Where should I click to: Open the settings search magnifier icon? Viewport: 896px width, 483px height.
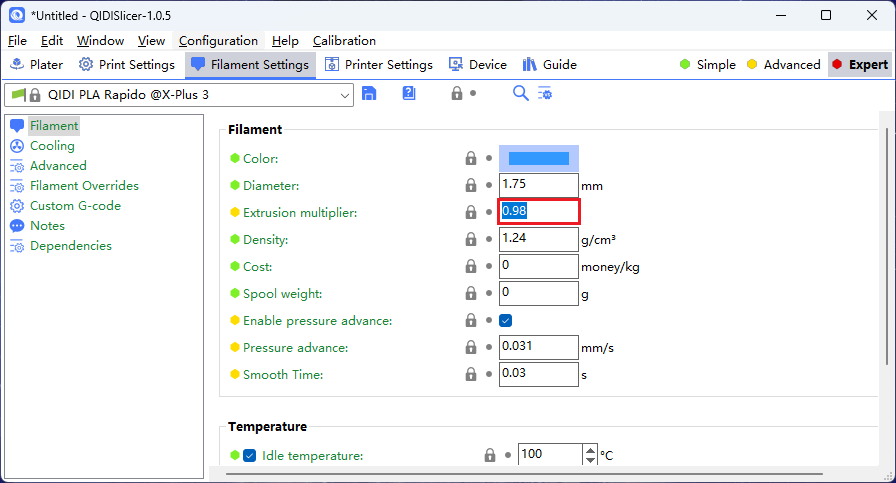pos(520,93)
